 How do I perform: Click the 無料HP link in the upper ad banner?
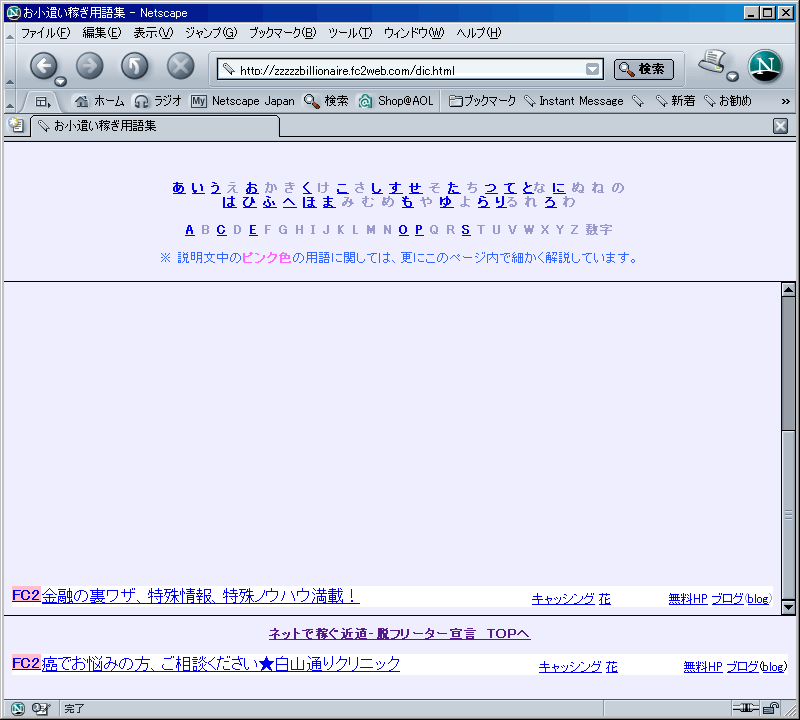pos(688,599)
